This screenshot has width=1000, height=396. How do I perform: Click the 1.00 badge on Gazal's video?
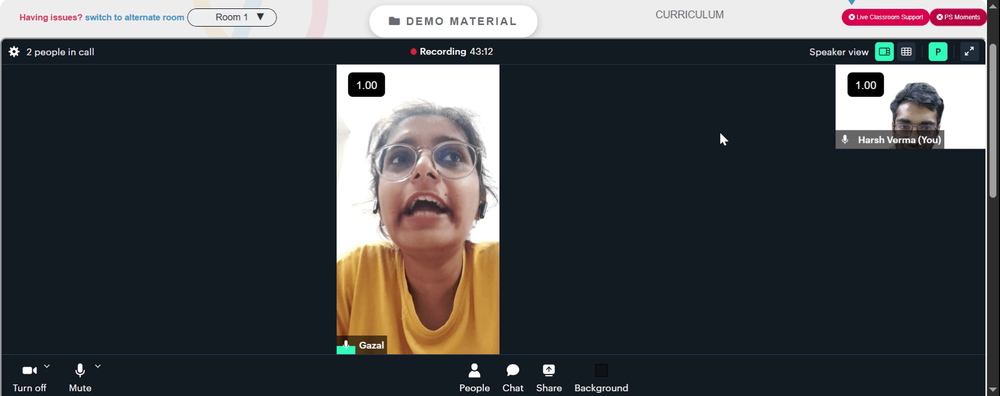[367, 85]
